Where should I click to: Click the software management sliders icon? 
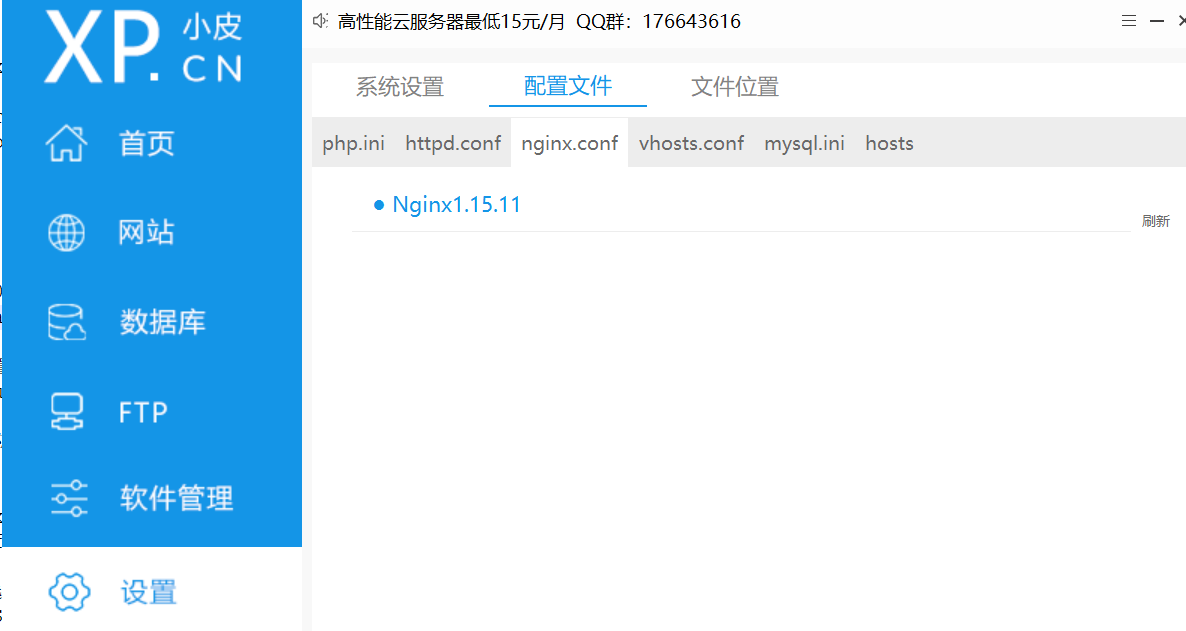pos(69,499)
